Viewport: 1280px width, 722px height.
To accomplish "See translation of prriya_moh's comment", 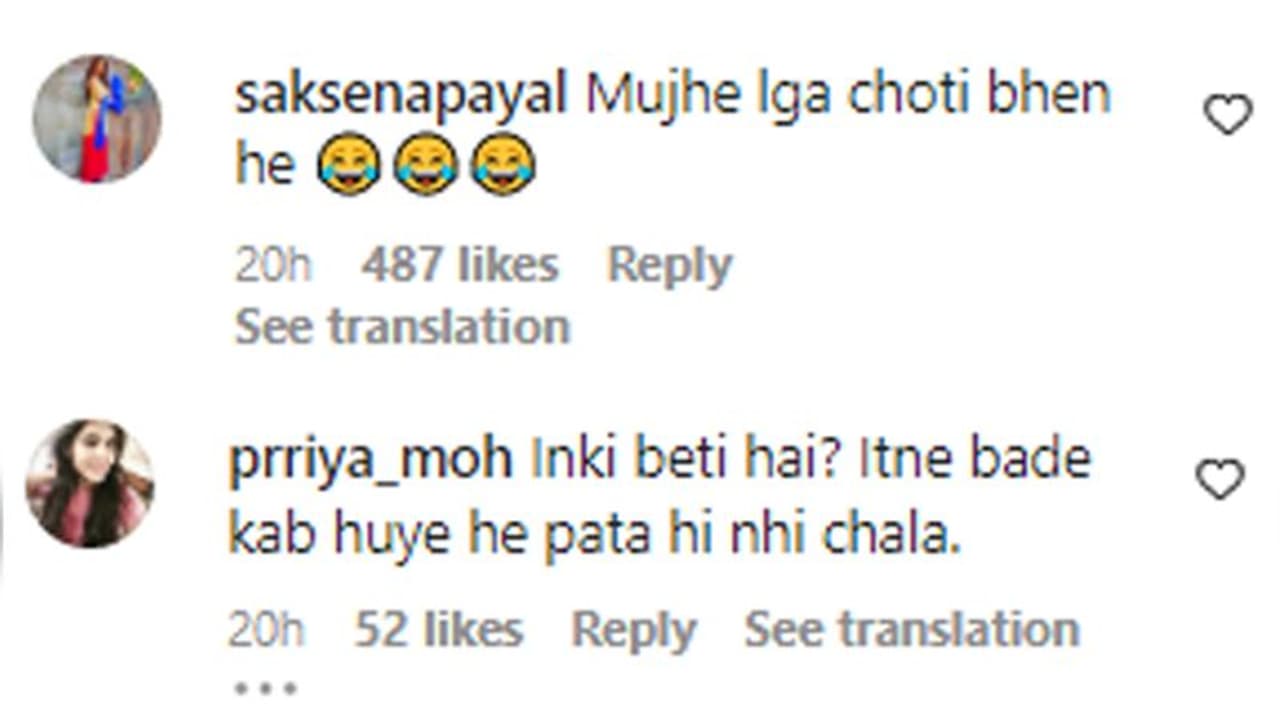I will tap(911, 630).
